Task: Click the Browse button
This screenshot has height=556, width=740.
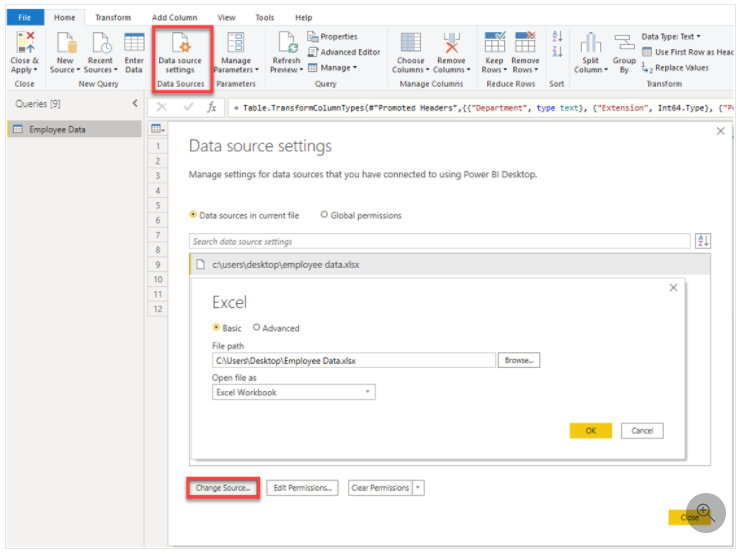Action: (519, 360)
